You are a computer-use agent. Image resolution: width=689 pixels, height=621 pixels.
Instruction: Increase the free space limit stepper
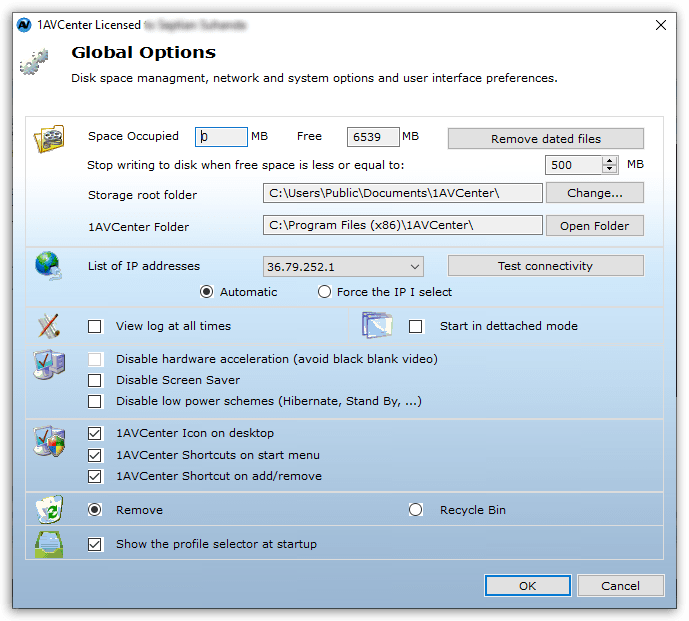point(609,161)
